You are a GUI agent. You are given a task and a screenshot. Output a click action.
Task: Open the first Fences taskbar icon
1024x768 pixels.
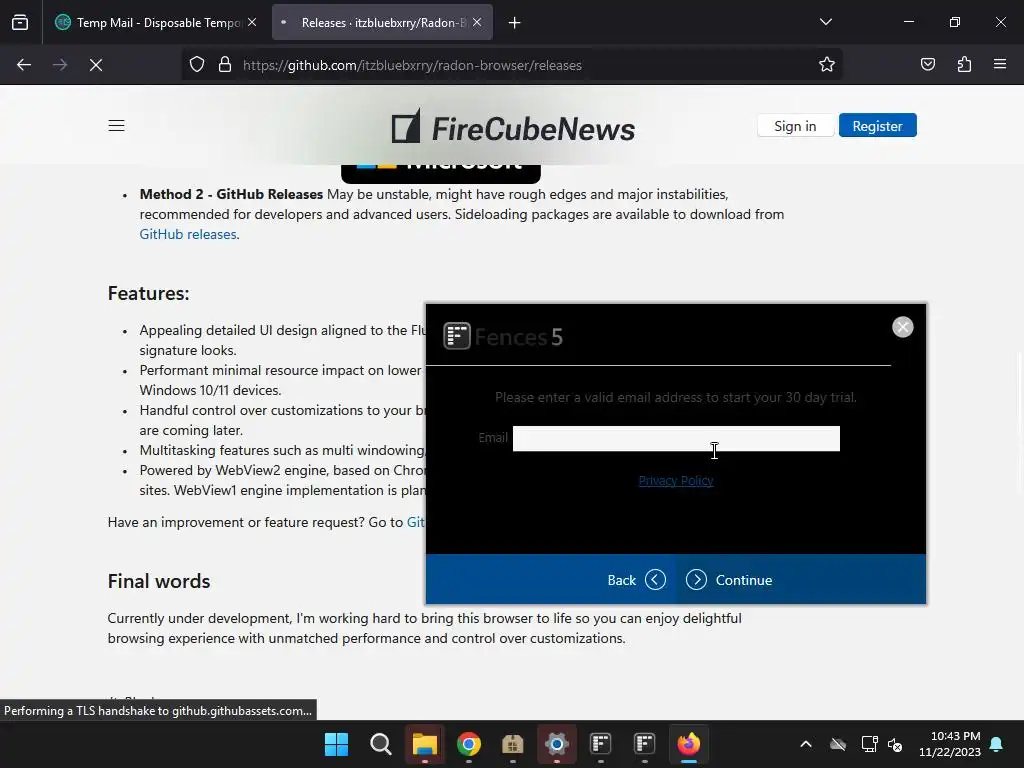click(x=600, y=744)
